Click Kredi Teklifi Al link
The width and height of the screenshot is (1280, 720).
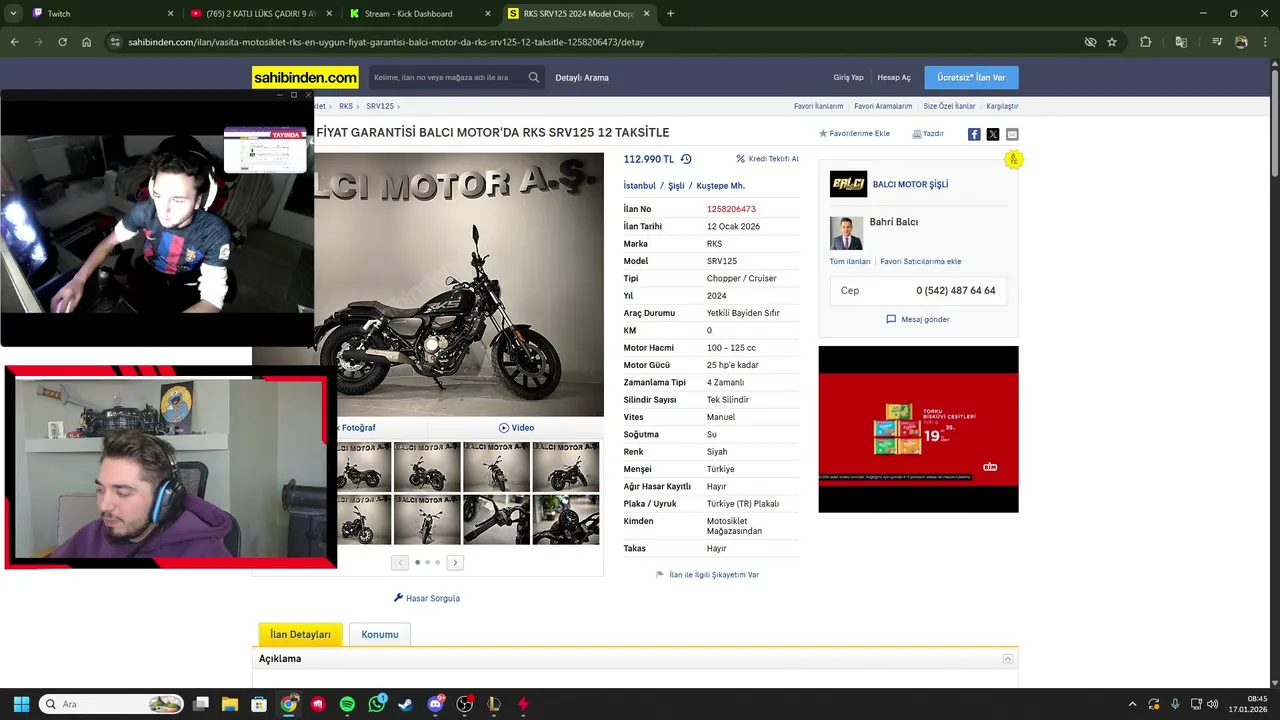pos(767,159)
